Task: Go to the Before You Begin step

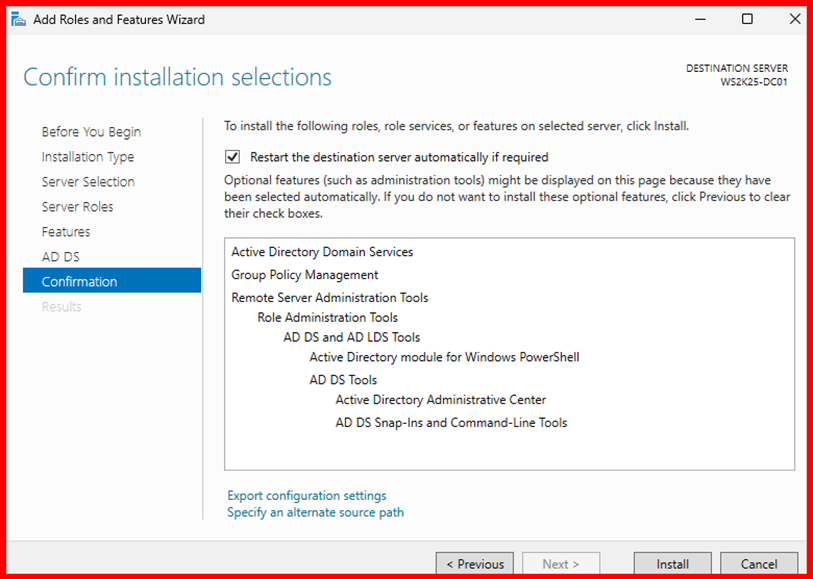Action: 91,132
